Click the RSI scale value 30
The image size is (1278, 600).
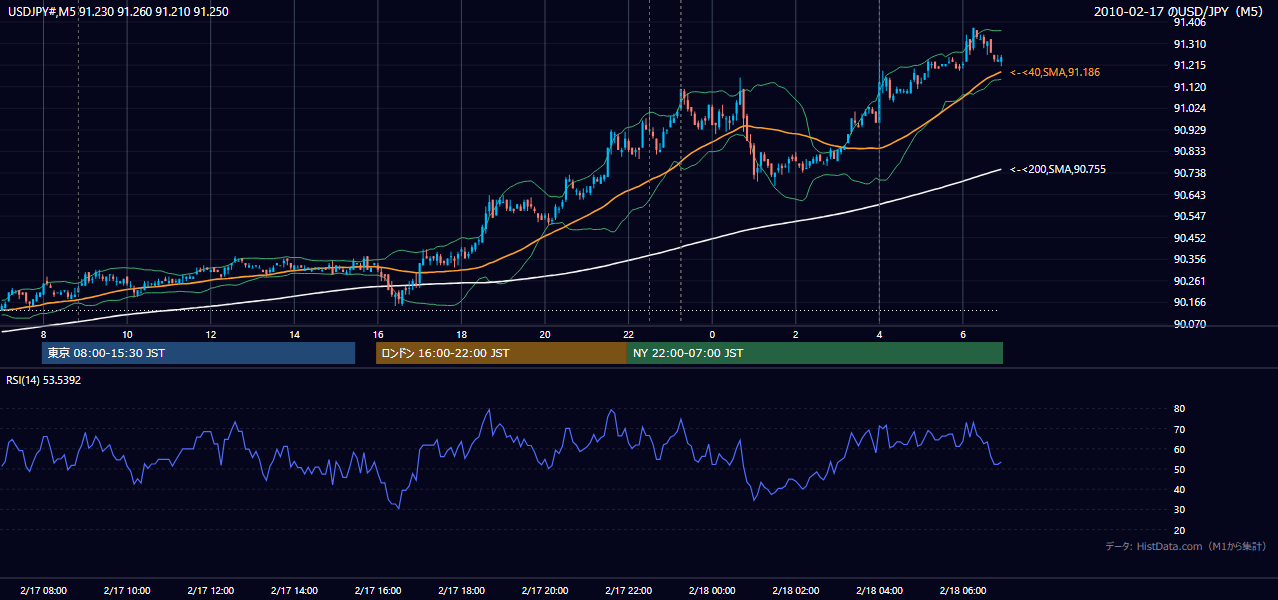coord(1180,510)
